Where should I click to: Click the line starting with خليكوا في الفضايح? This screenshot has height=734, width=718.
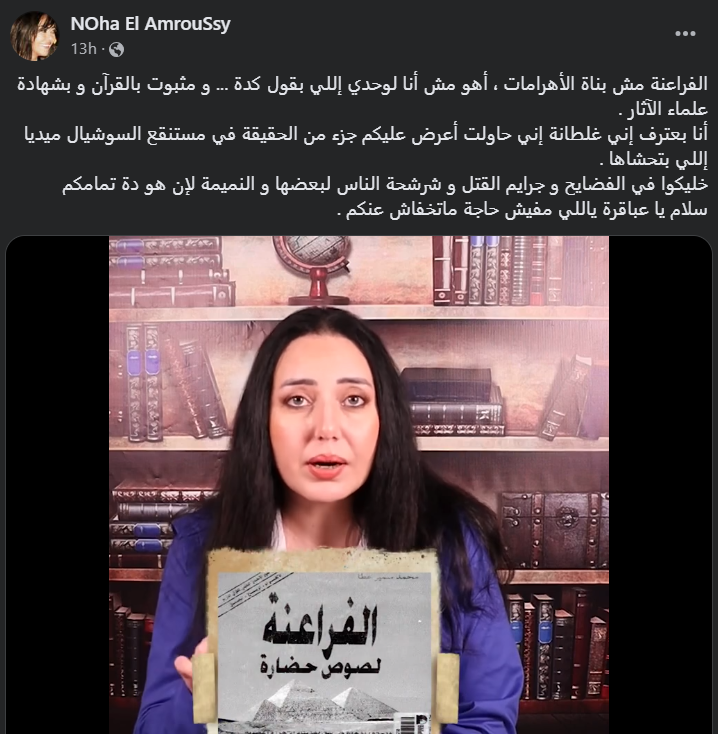(x=385, y=184)
